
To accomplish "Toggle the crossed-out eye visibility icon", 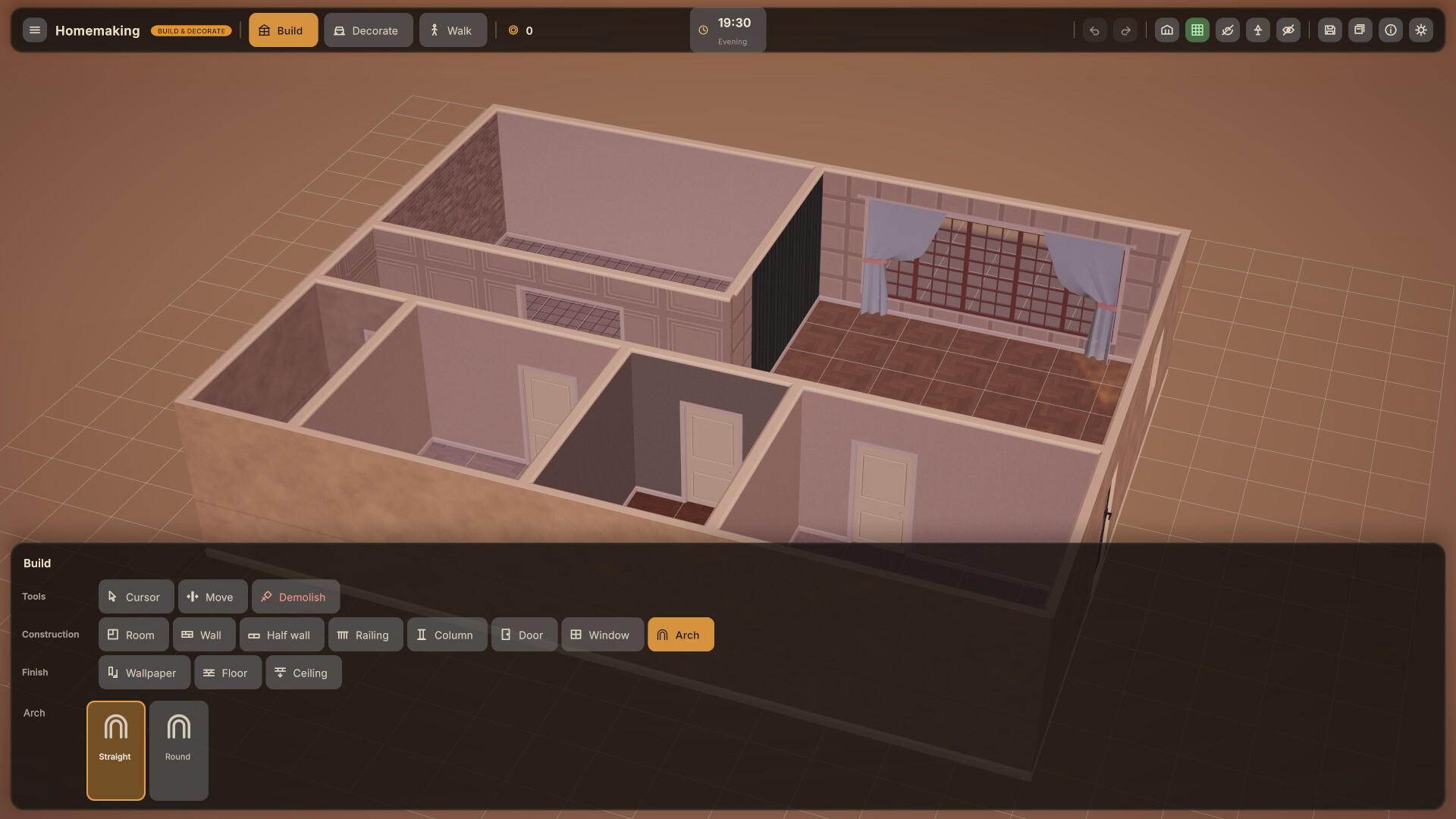I will point(1288,30).
